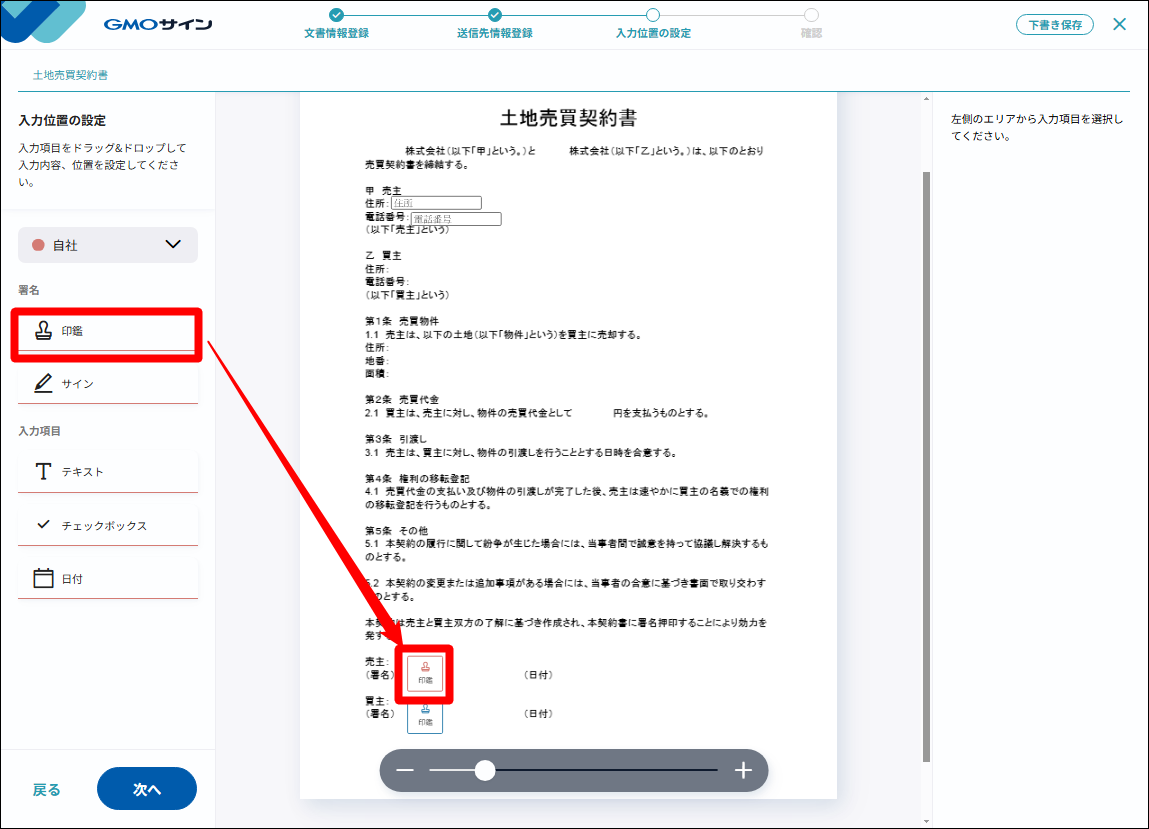Close the editor with the X icon

(1119, 24)
